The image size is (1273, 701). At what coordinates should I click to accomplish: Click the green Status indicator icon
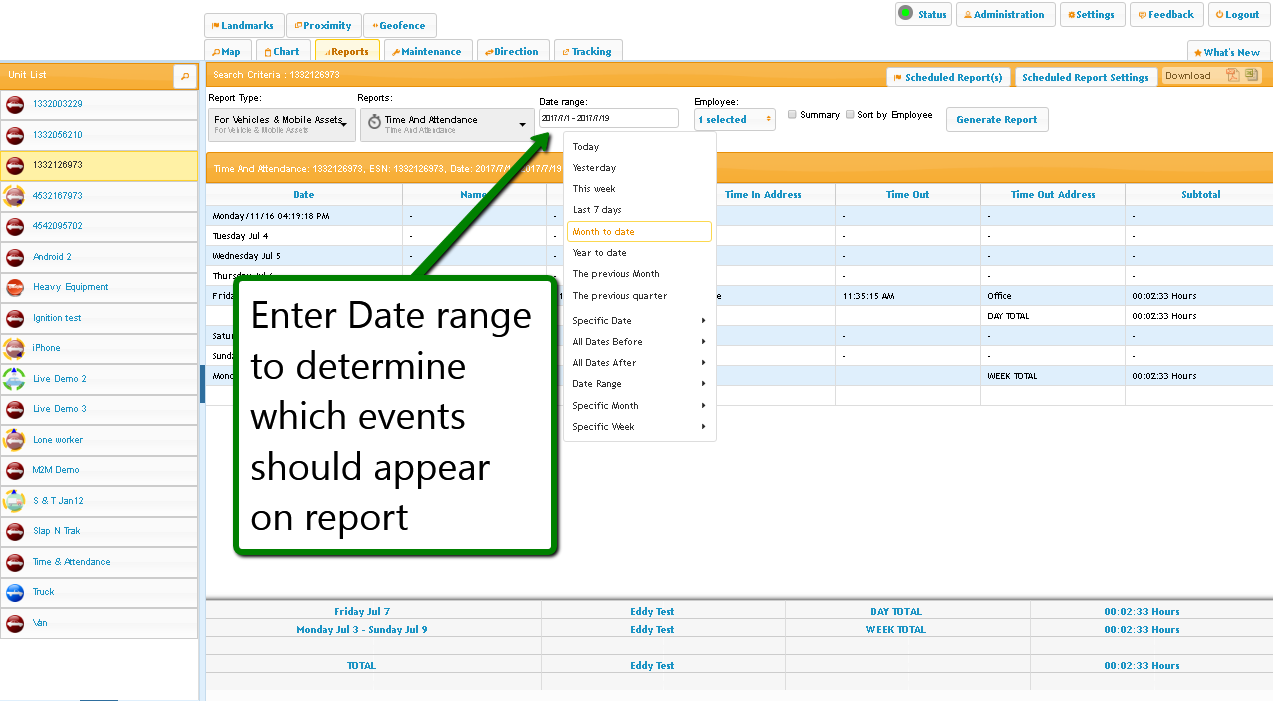pos(905,13)
